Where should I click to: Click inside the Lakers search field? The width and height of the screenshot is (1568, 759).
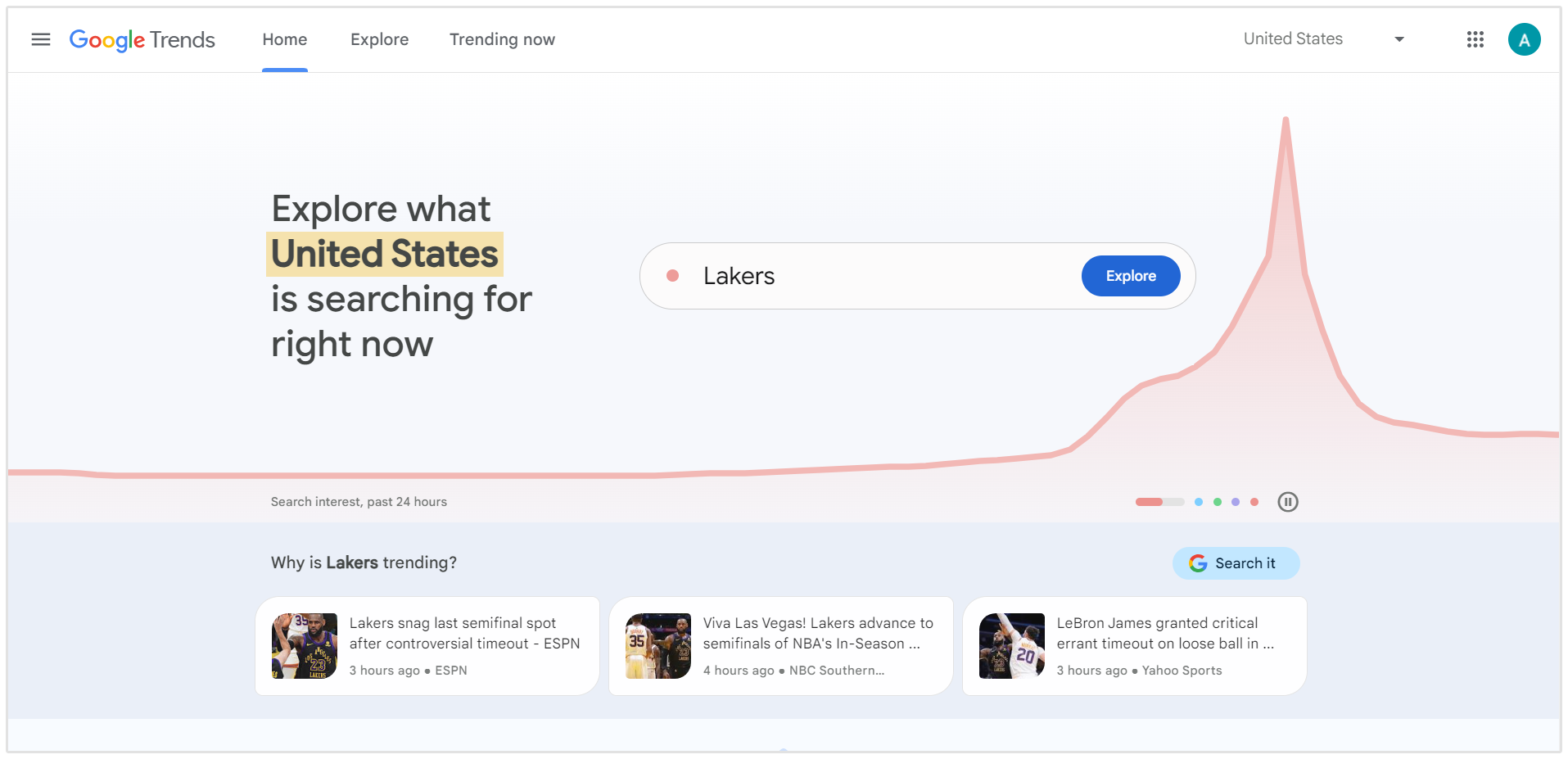click(860, 276)
